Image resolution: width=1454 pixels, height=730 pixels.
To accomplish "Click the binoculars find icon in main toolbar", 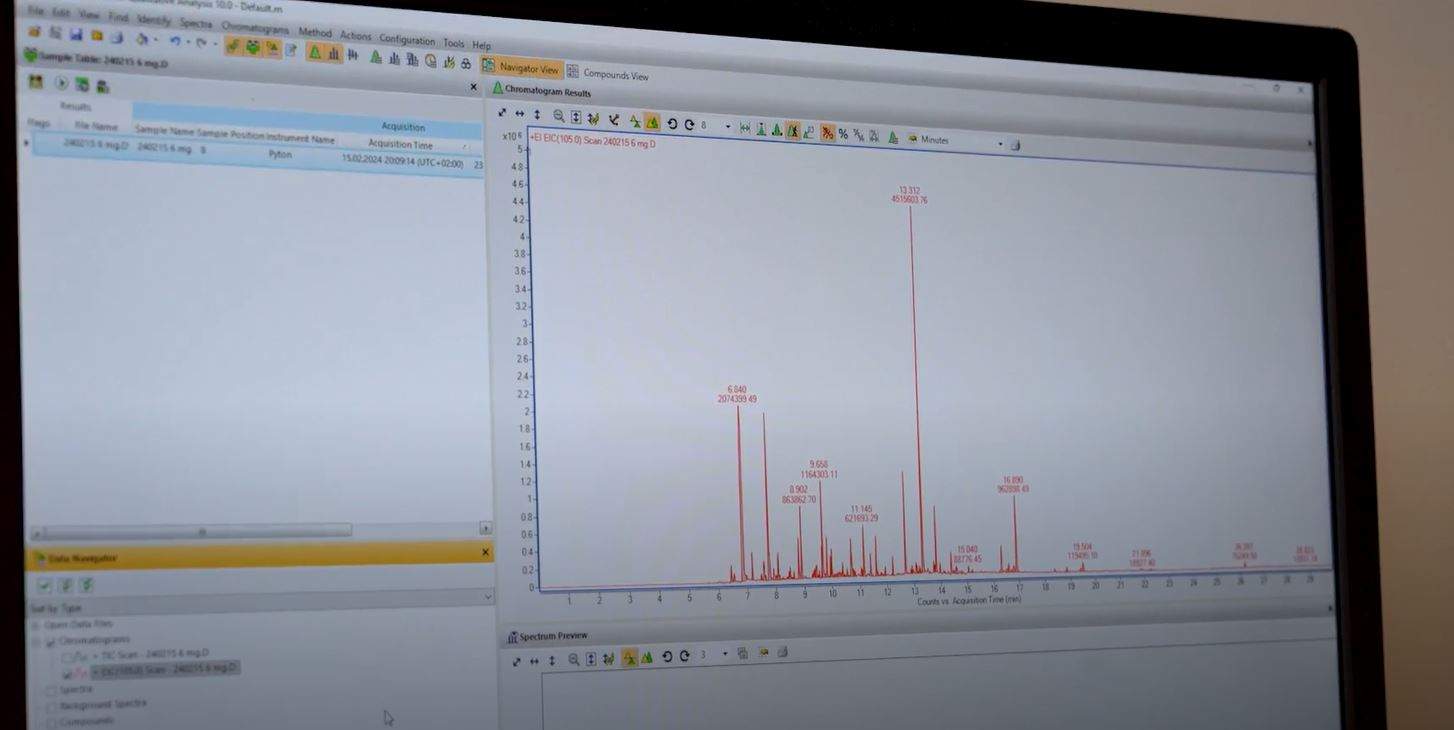I will [466, 63].
